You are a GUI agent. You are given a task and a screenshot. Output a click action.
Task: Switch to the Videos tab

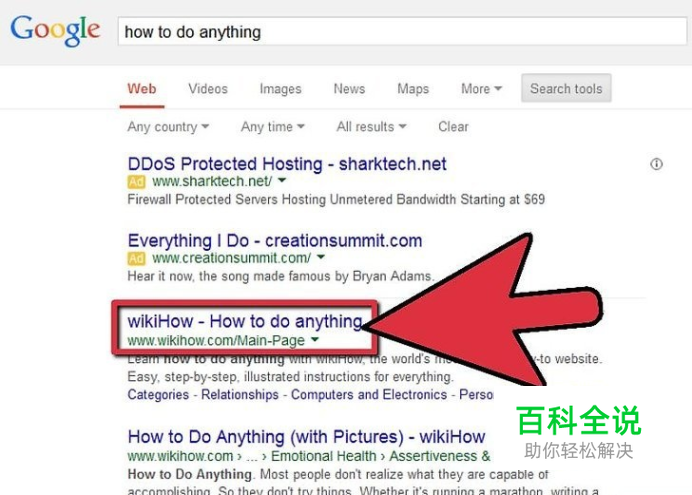[208, 89]
